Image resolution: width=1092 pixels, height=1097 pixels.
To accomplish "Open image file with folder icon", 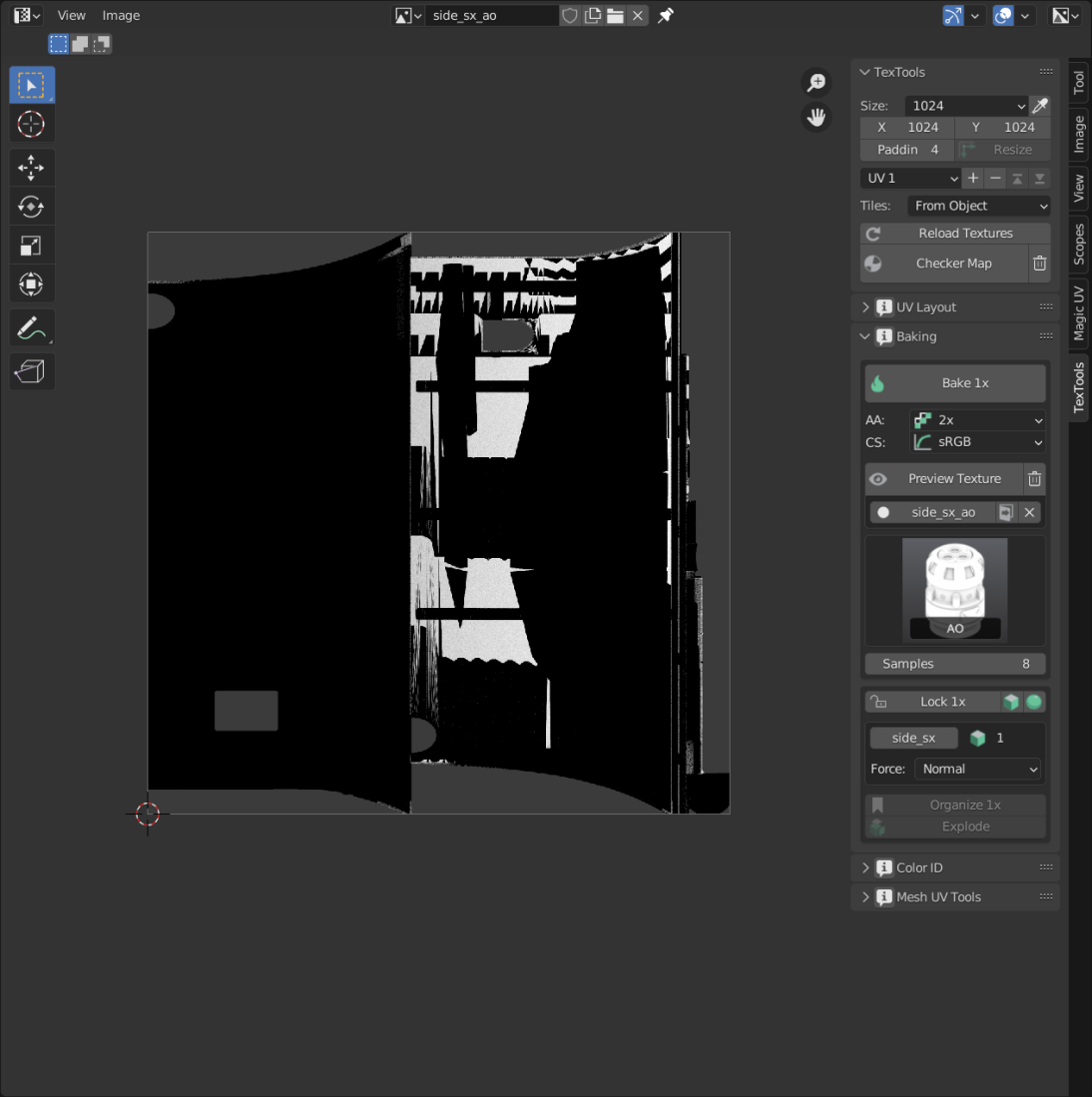I will pos(615,15).
